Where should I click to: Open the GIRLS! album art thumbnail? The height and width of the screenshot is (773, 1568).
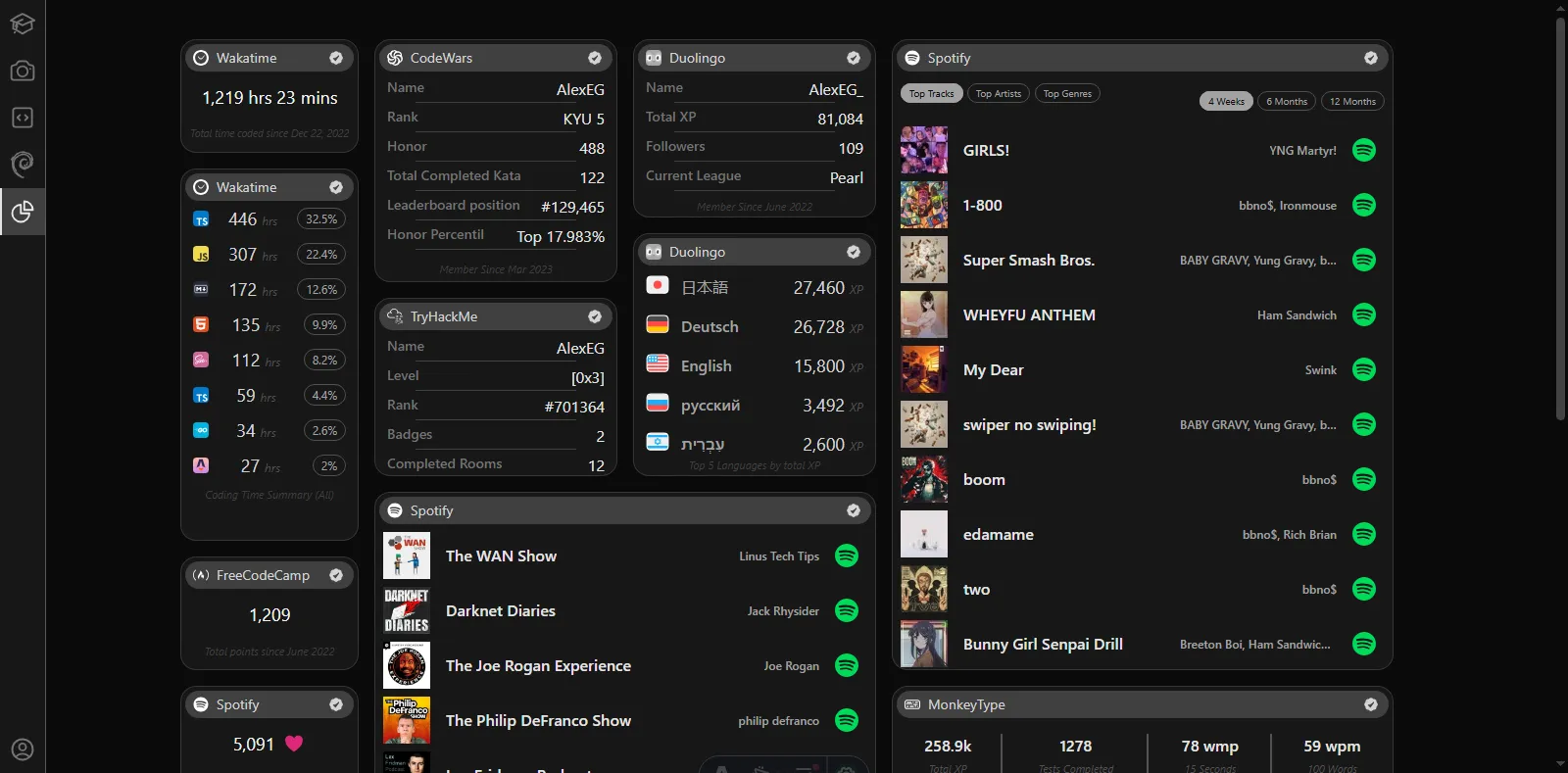[924, 150]
